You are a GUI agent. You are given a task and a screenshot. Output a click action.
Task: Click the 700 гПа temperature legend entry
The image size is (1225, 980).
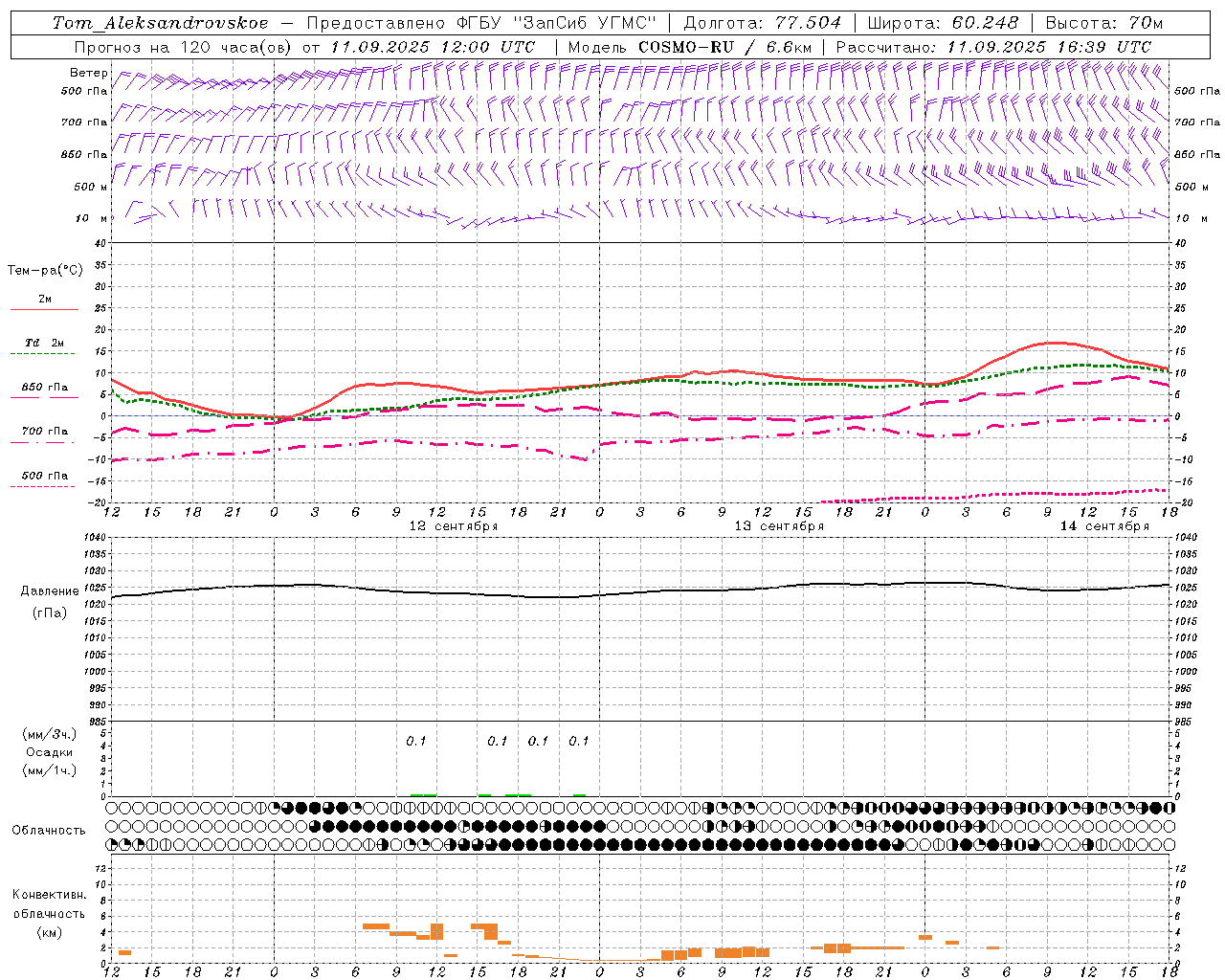pyautogui.click(x=45, y=432)
